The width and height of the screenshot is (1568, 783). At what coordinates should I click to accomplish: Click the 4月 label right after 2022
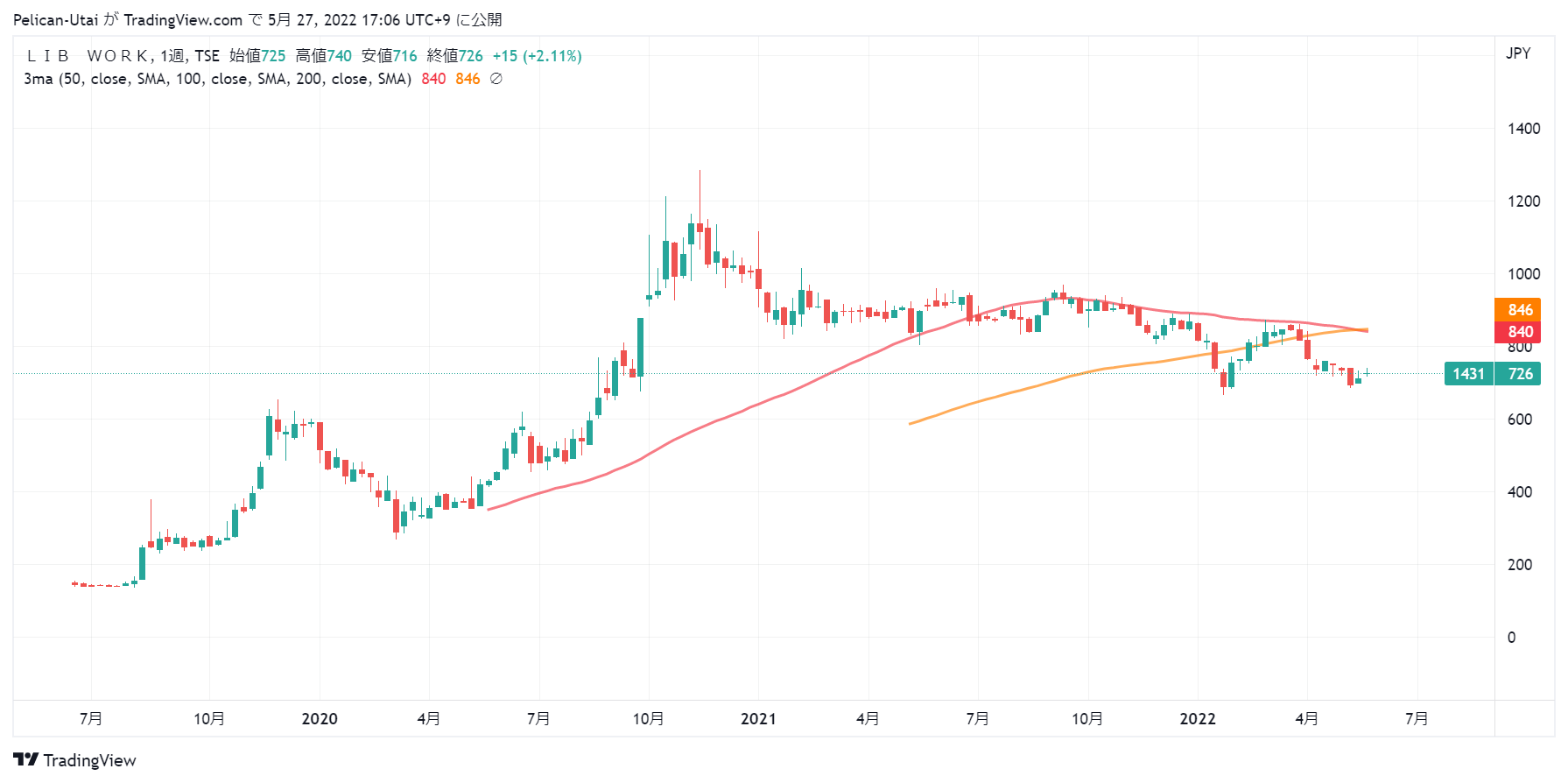(x=1307, y=719)
